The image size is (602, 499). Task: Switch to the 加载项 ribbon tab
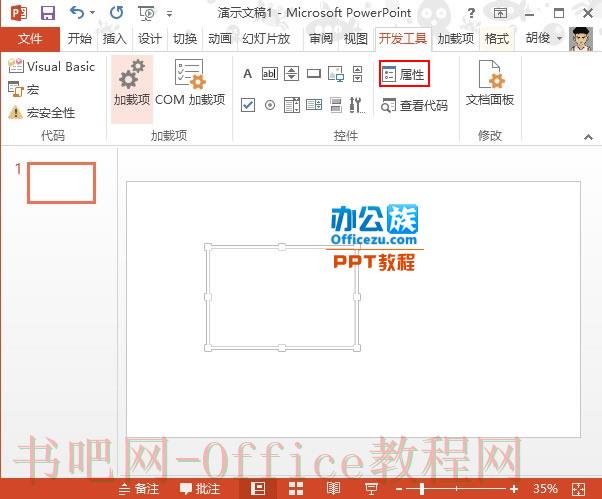tap(455, 39)
